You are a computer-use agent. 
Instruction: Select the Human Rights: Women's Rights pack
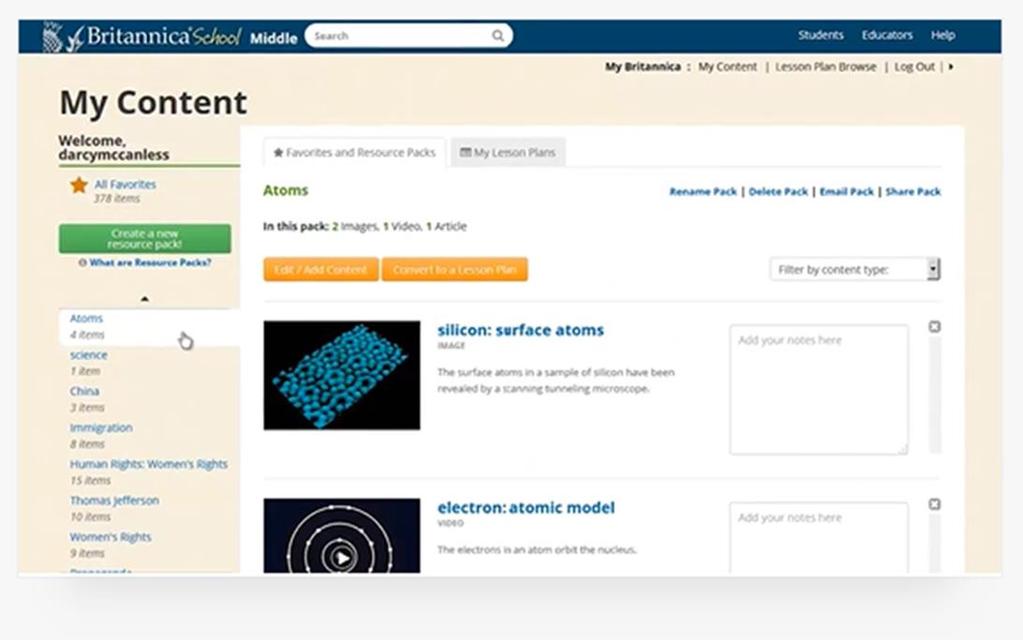click(149, 465)
